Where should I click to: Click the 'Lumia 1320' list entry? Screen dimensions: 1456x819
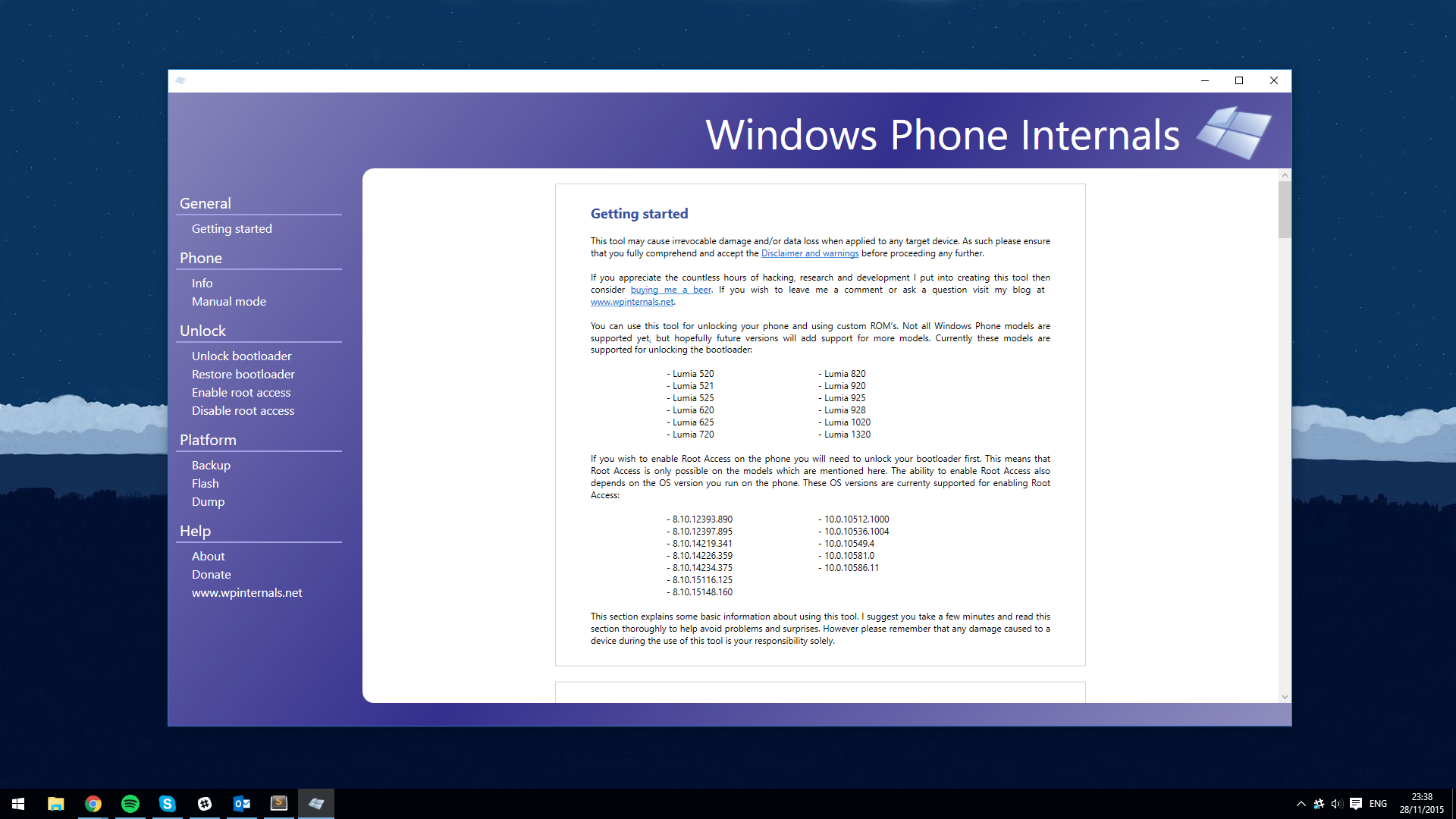pyautogui.click(x=845, y=435)
